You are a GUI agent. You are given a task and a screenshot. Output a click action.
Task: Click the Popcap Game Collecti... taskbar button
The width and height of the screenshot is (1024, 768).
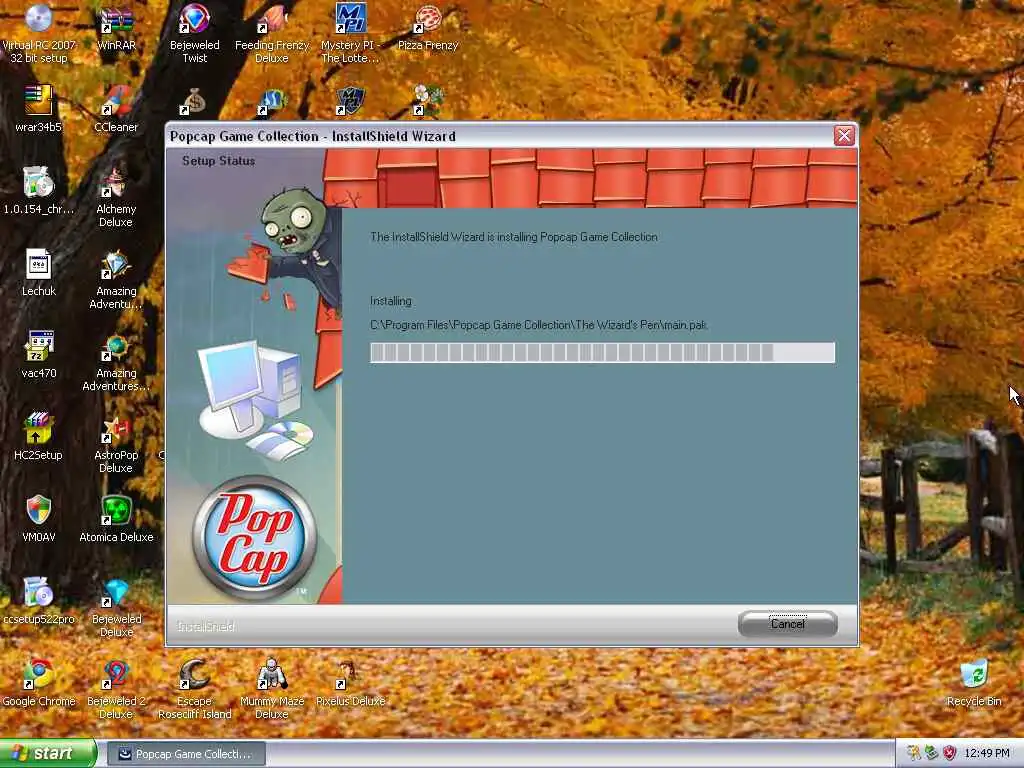[186, 754]
